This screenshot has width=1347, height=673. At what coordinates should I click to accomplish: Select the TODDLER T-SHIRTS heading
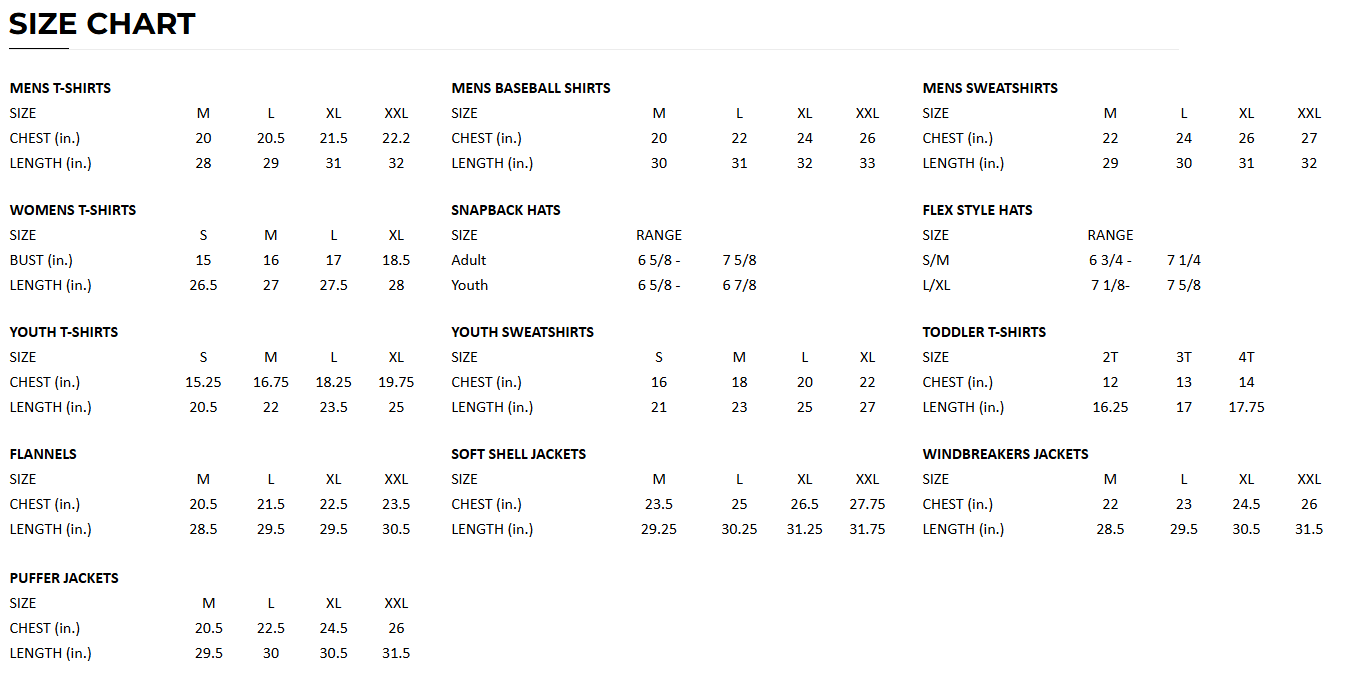985,332
